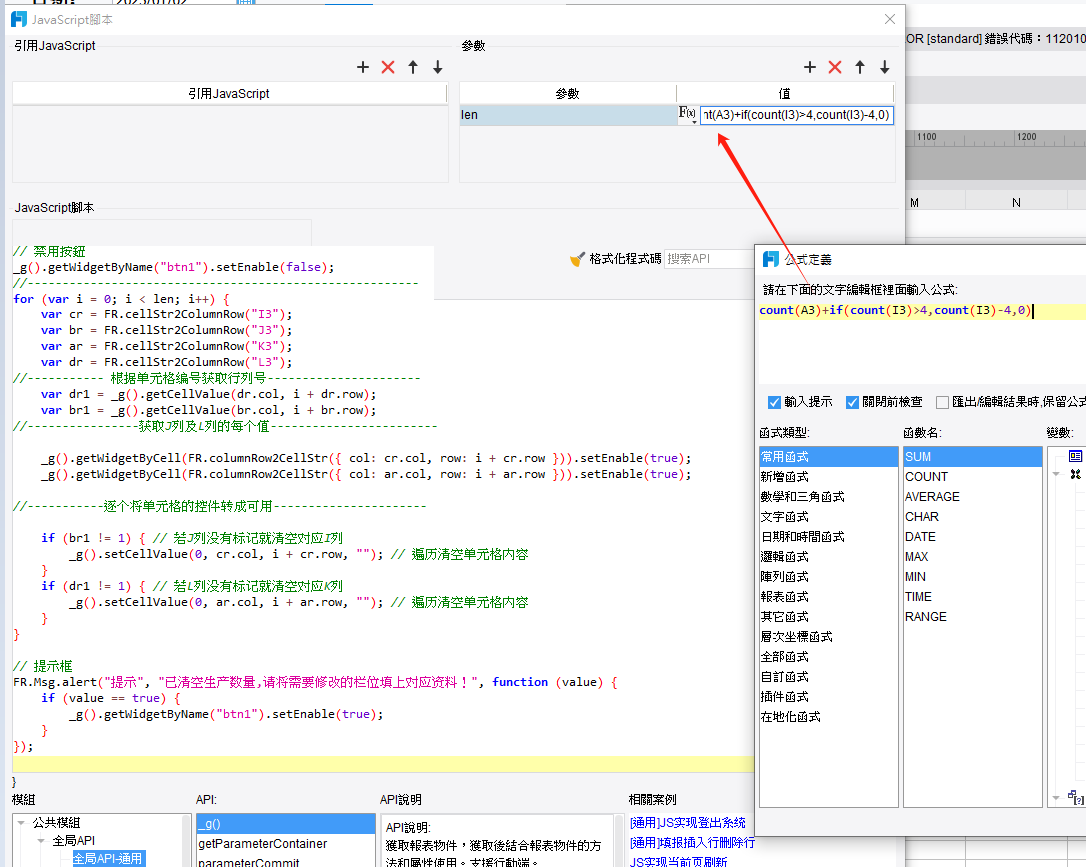Image resolution: width=1086 pixels, height=867 pixels.
Task: Select the len parameter name cell
Action: [x=568, y=115]
